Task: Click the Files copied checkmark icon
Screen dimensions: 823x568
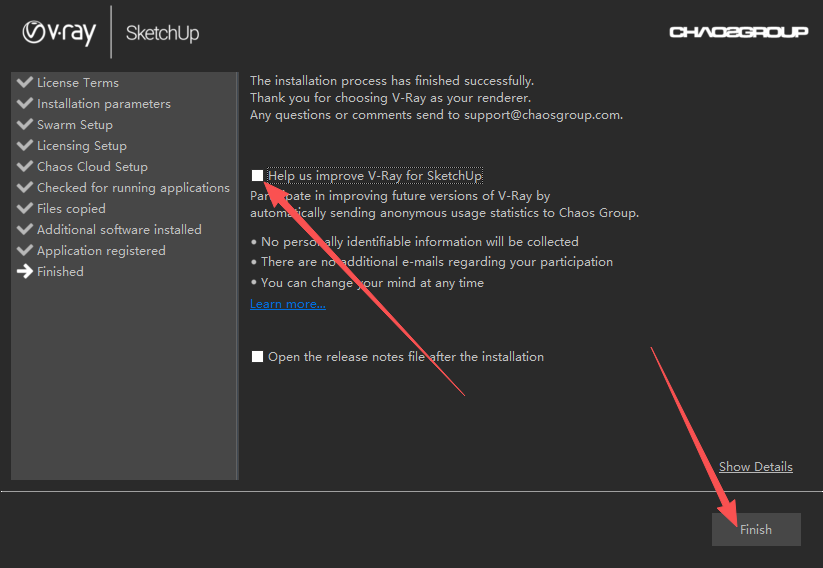Action: [x=25, y=208]
